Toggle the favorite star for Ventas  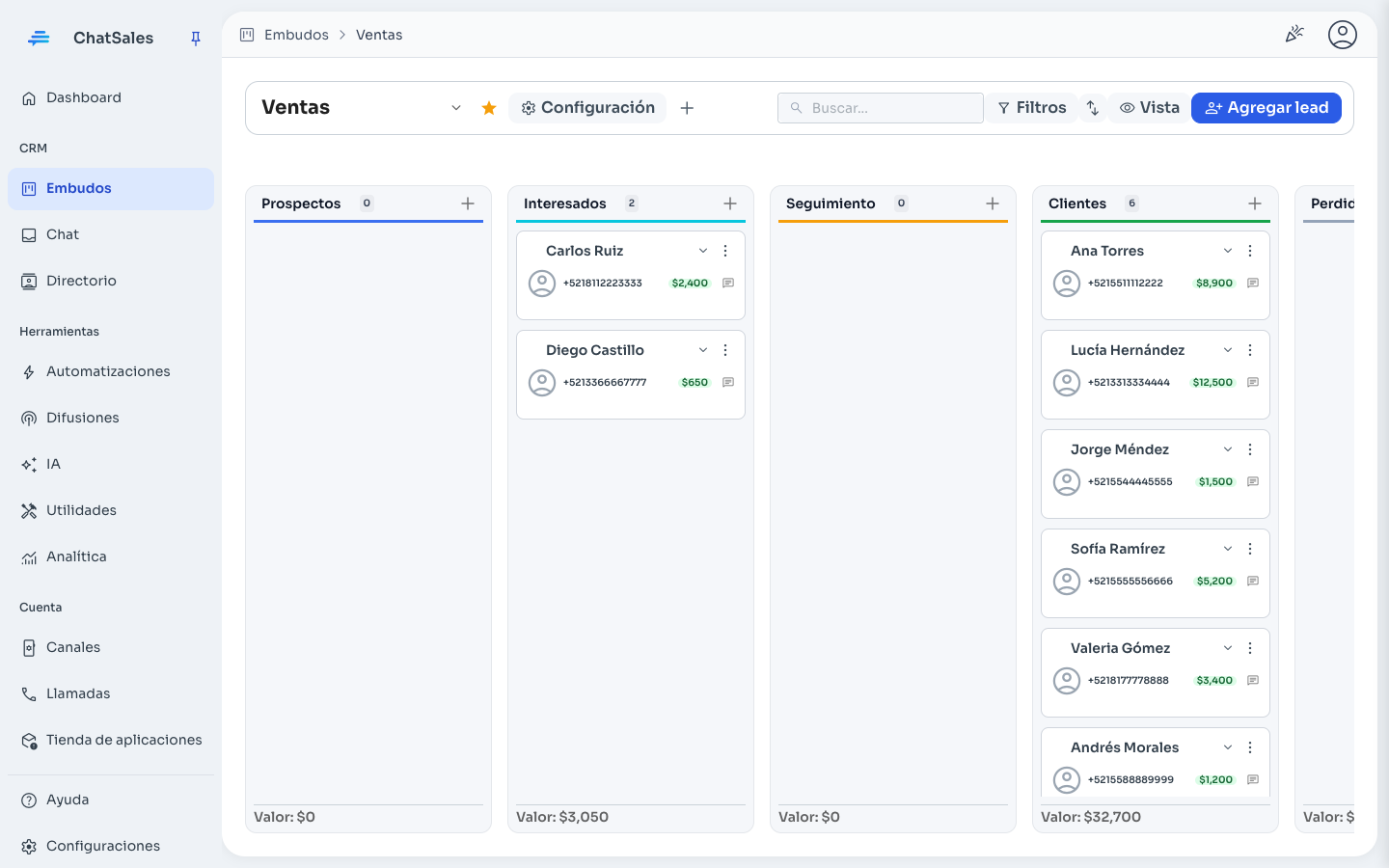pyautogui.click(x=489, y=108)
